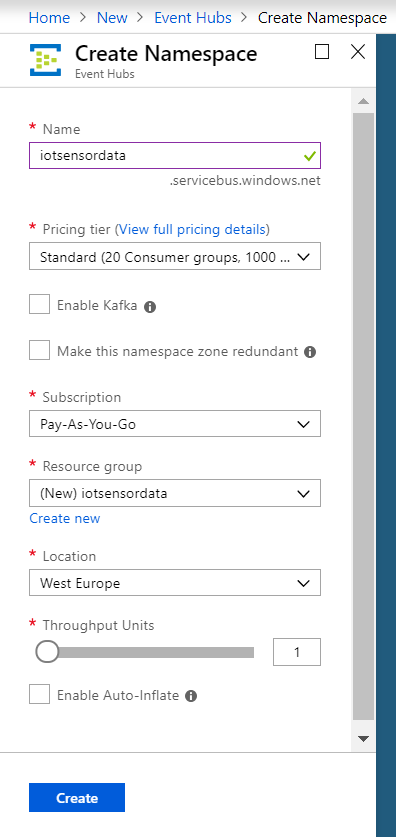Click the Create button
This screenshot has height=837, width=396.
click(77, 797)
